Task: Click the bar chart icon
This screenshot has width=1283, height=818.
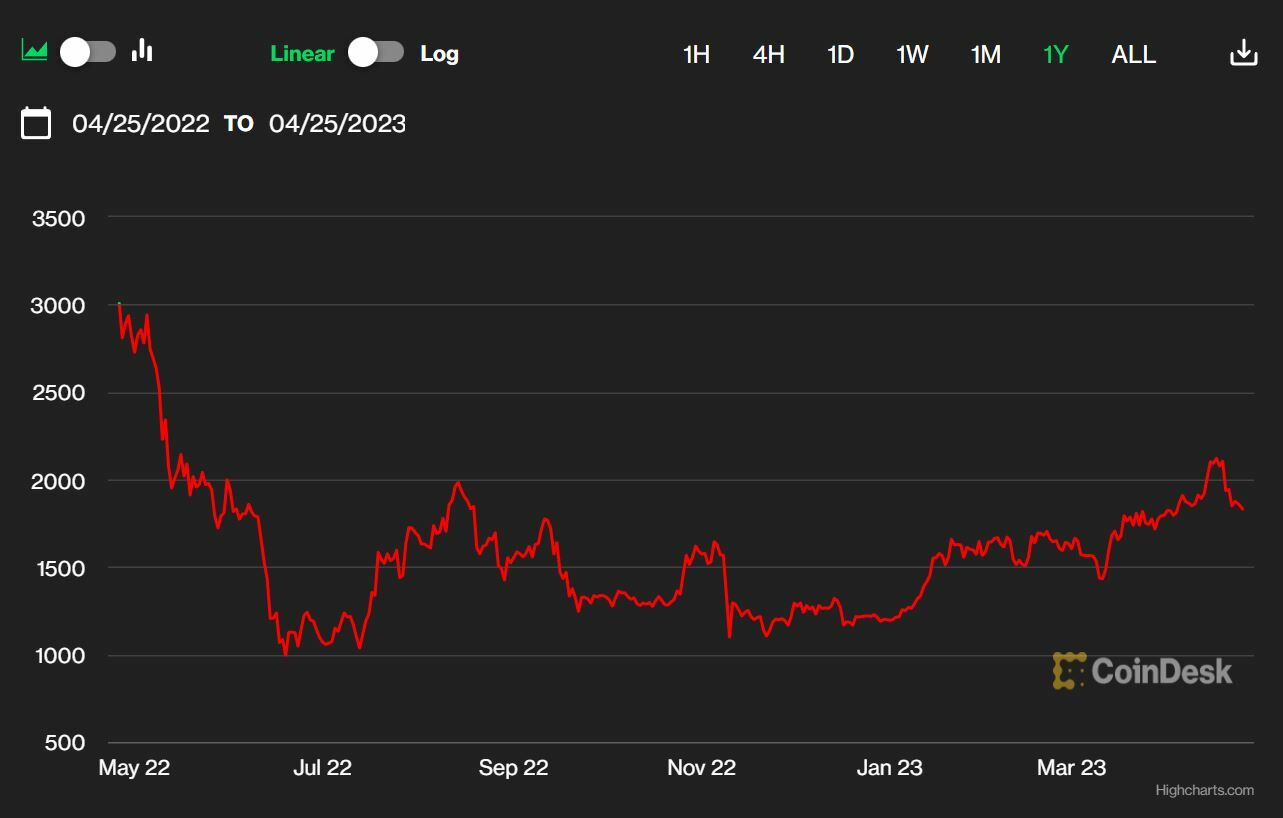Action: pyautogui.click(x=142, y=50)
